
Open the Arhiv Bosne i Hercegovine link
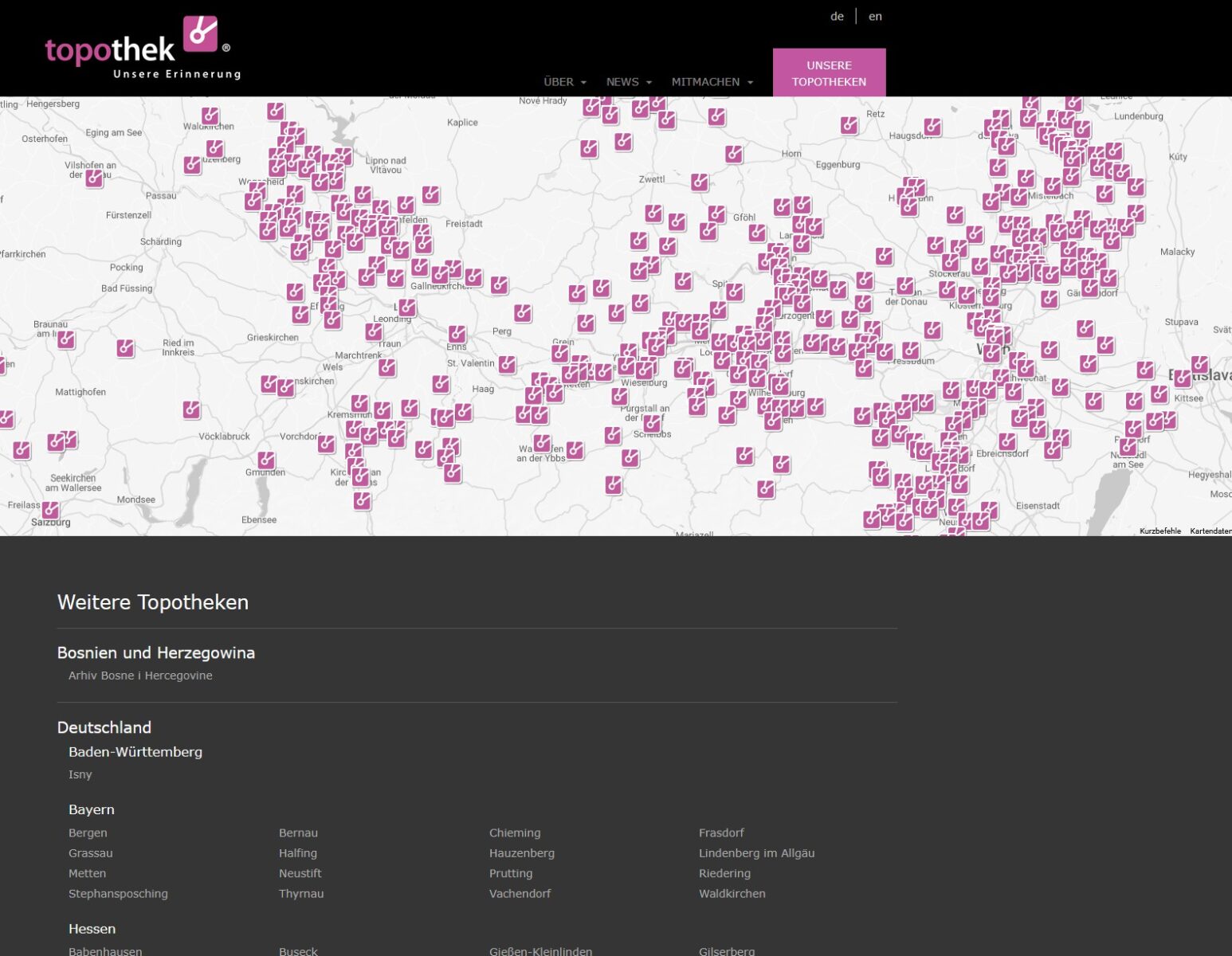(140, 675)
